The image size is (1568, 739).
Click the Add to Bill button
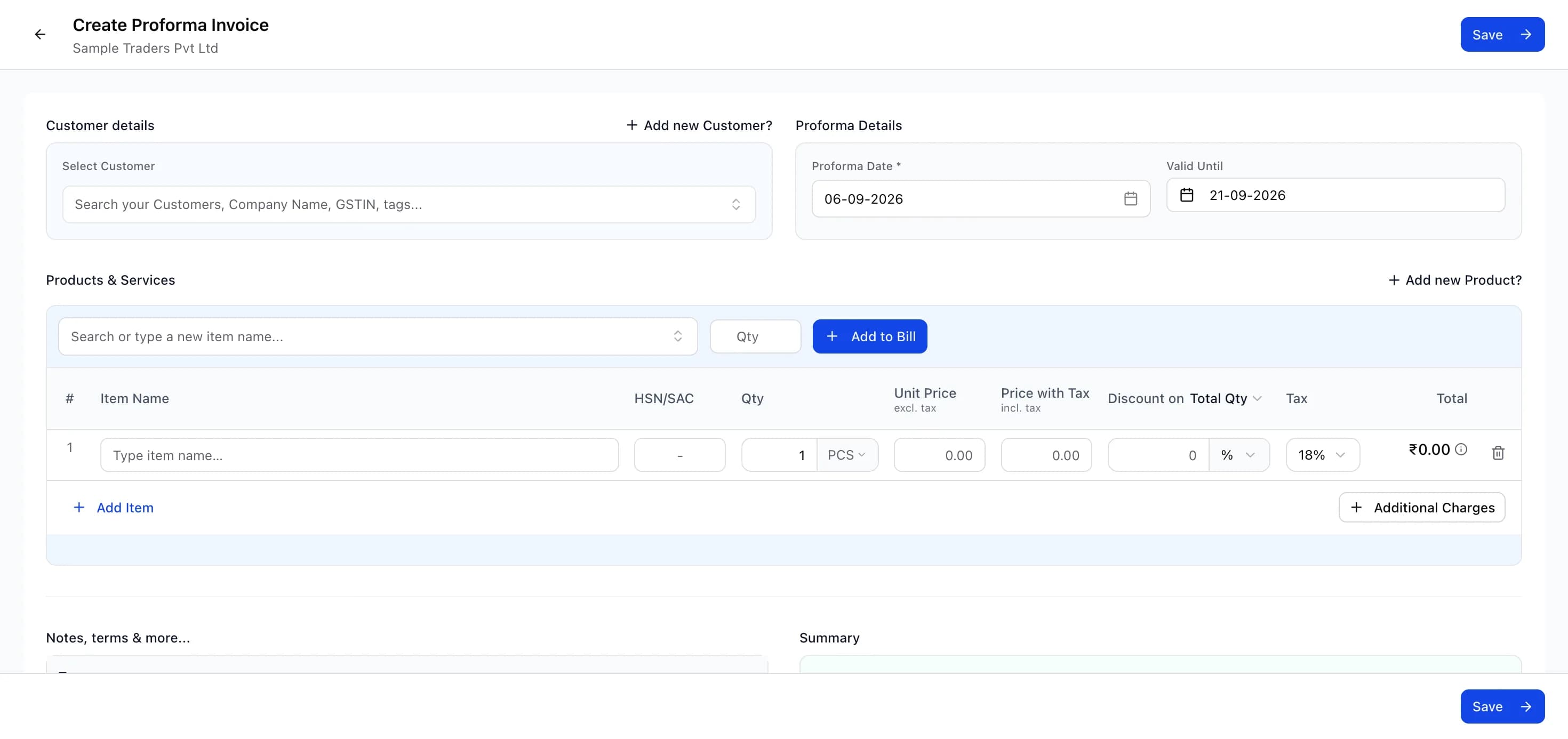[869, 336]
